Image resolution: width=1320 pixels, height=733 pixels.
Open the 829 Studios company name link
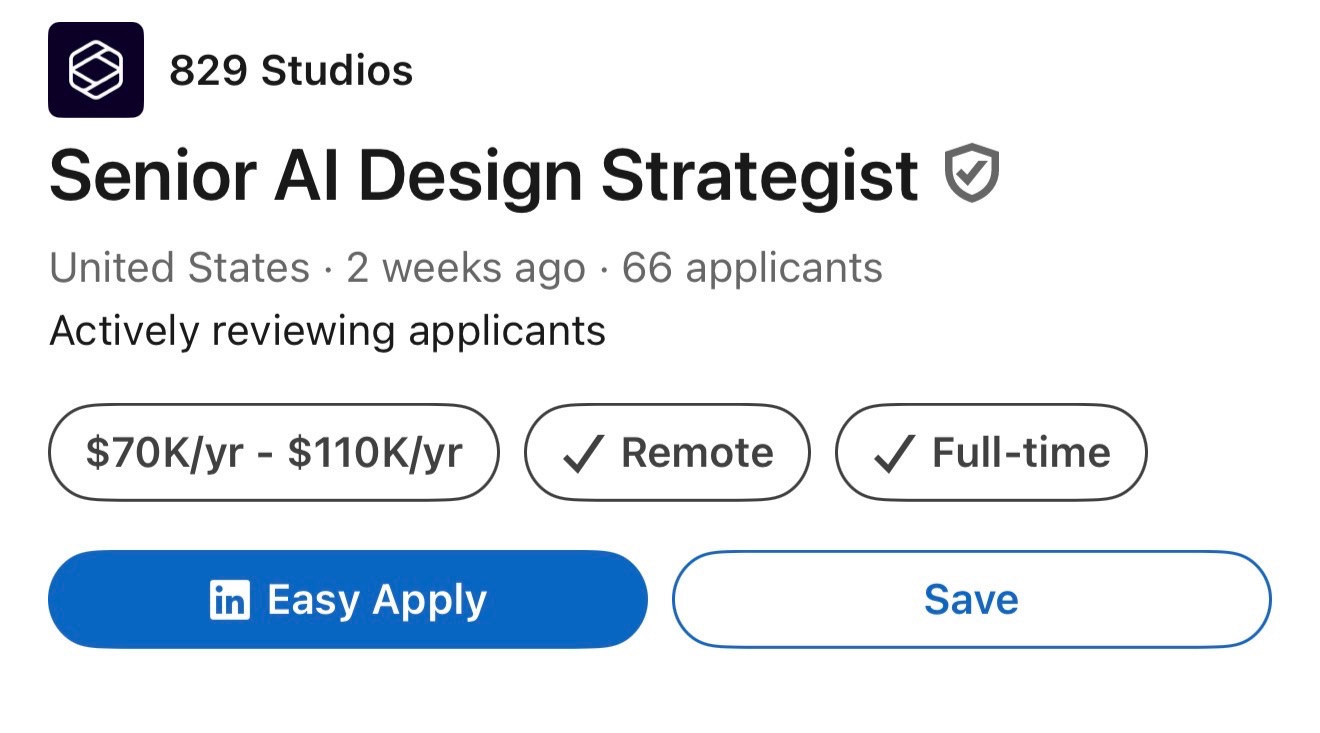(290, 71)
